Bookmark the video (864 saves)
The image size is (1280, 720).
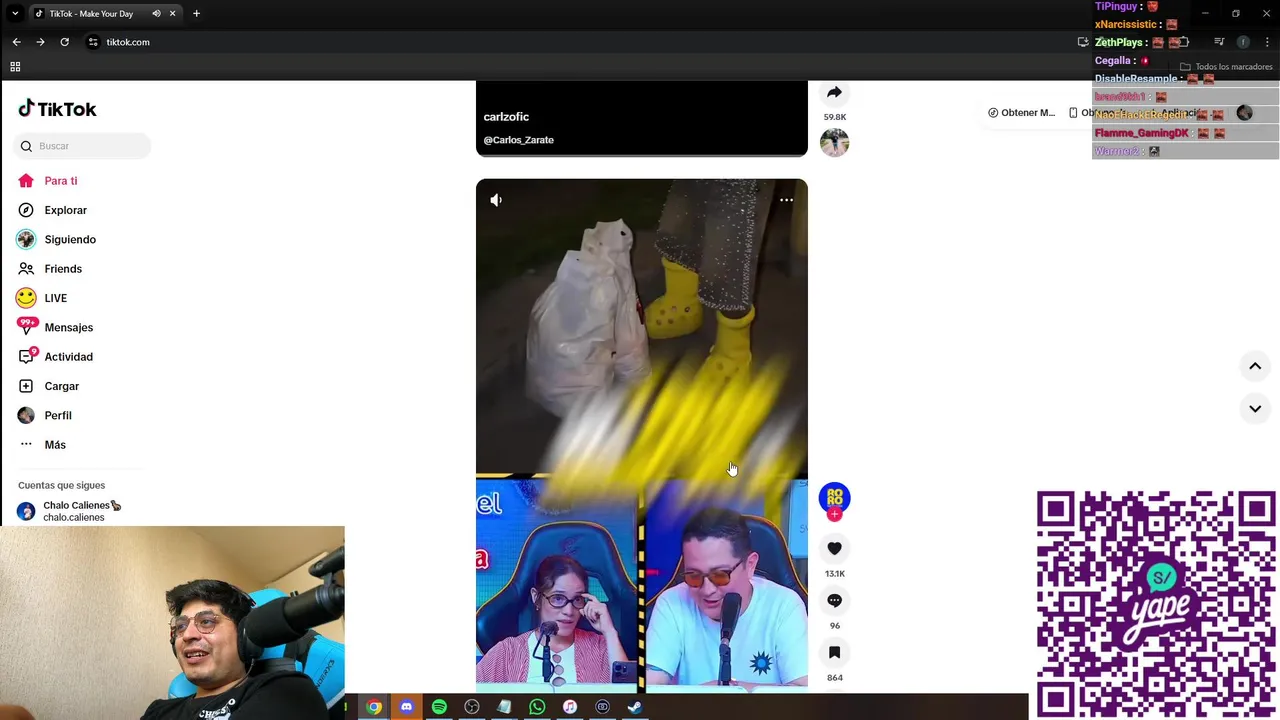click(x=834, y=652)
